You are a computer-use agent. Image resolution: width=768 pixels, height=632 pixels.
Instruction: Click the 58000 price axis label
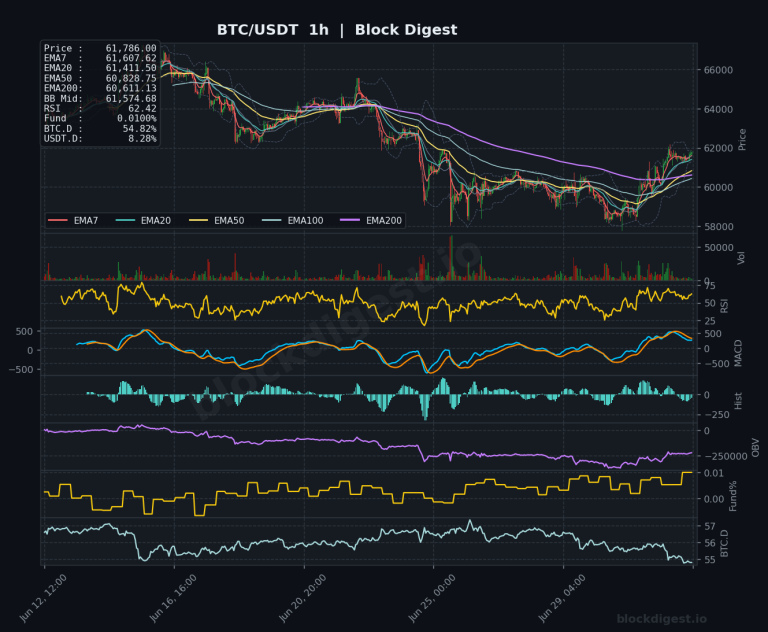coord(718,226)
